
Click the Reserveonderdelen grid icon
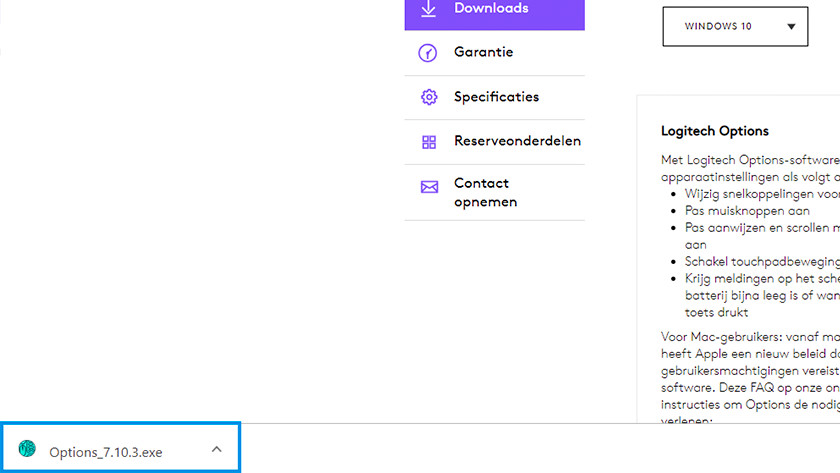(x=429, y=142)
